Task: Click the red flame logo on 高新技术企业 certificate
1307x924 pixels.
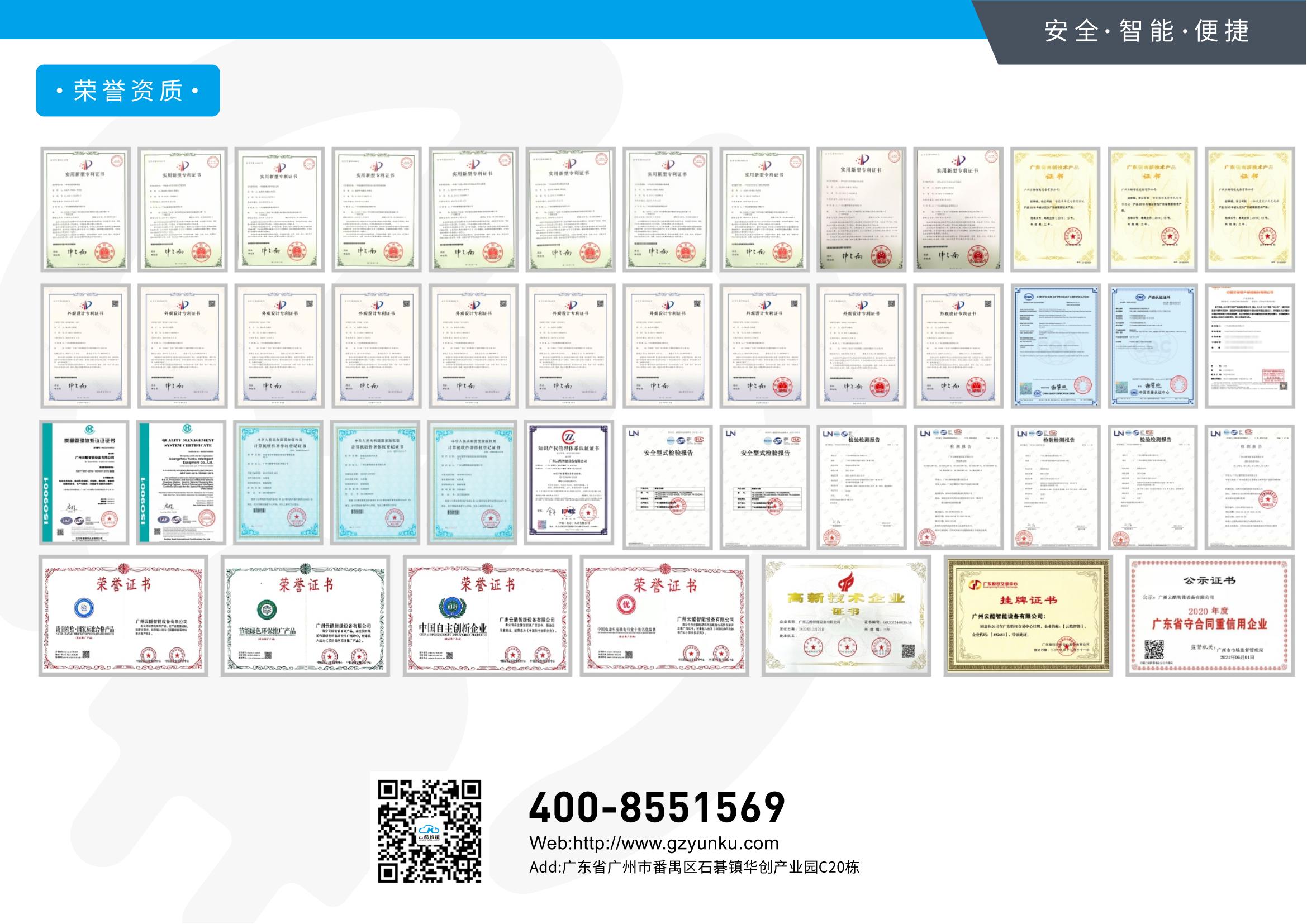Action: pos(845,582)
